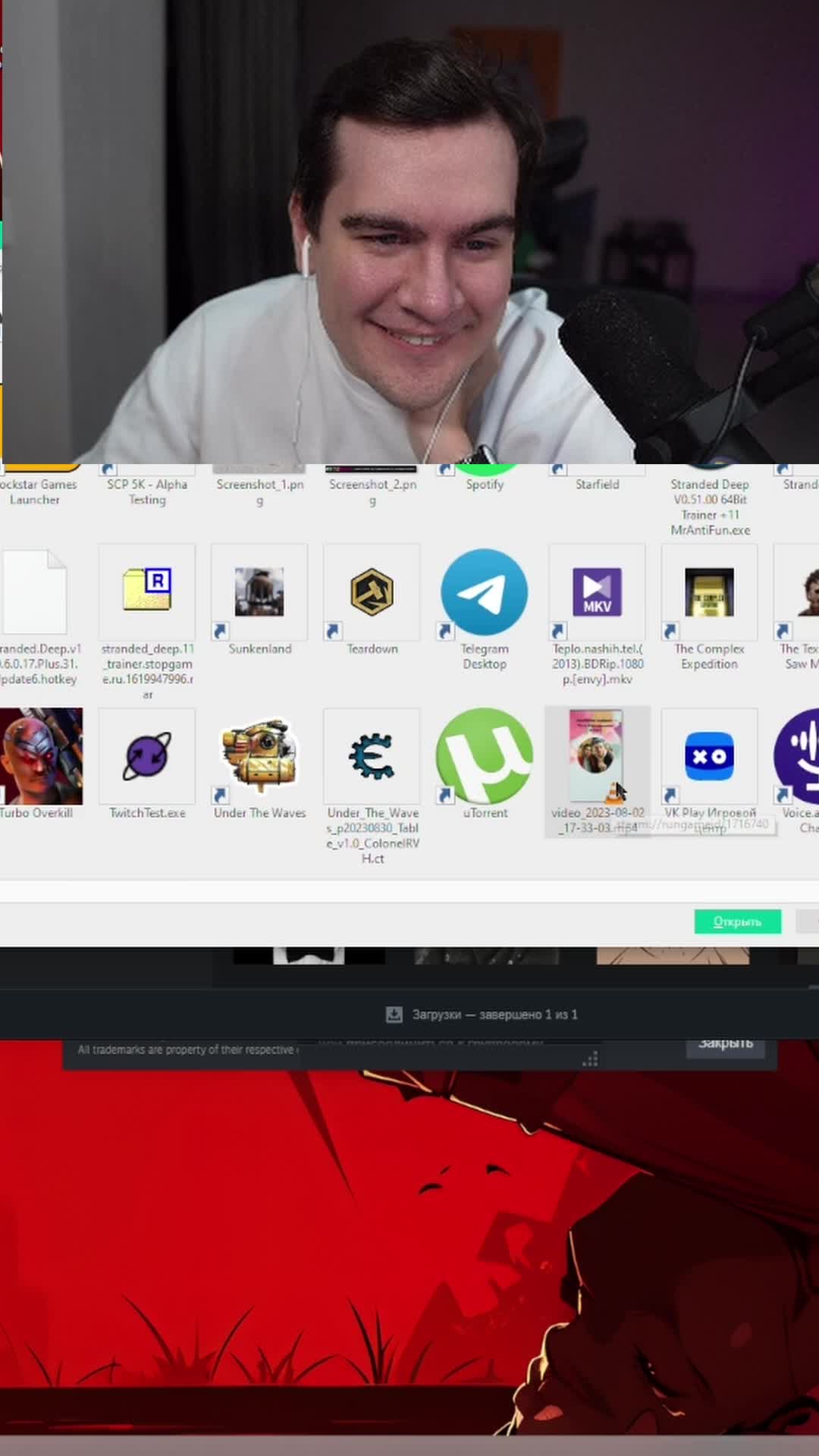Click the Screenshot_2.png file label
819x1456 pixels.
pos(372,492)
